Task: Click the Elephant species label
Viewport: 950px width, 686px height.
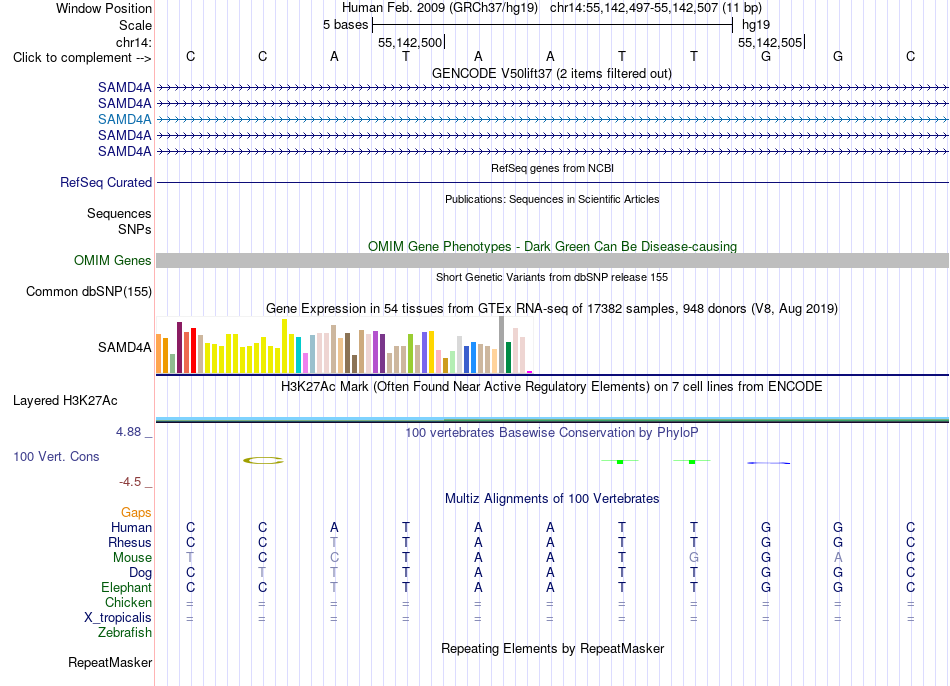Action: coord(127,587)
